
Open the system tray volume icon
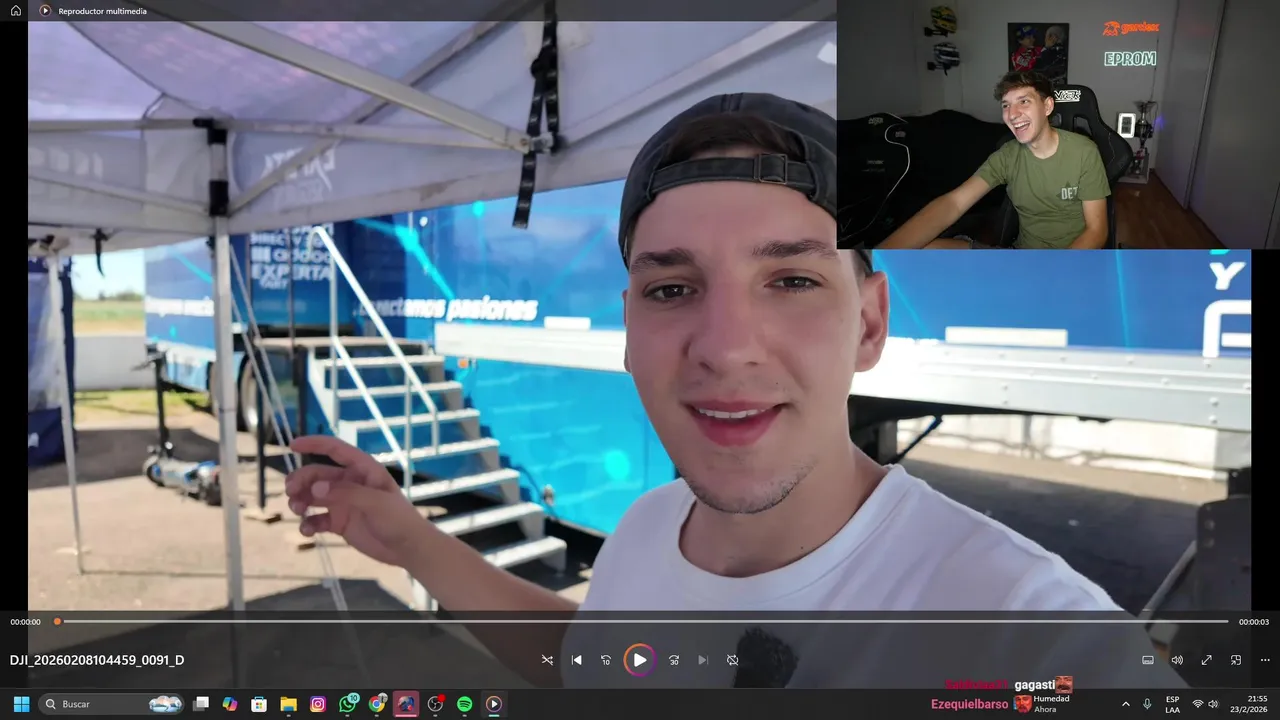point(1214,704)
